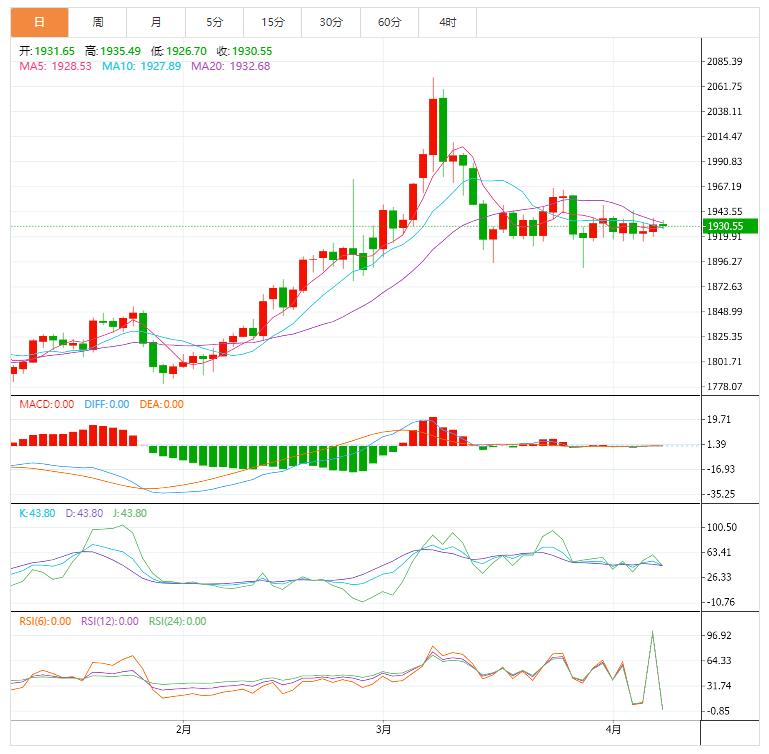Click the D:43.80 indicator label
Image resolution: width=769 pixels, height=754 pixels.
click(84, 513)
